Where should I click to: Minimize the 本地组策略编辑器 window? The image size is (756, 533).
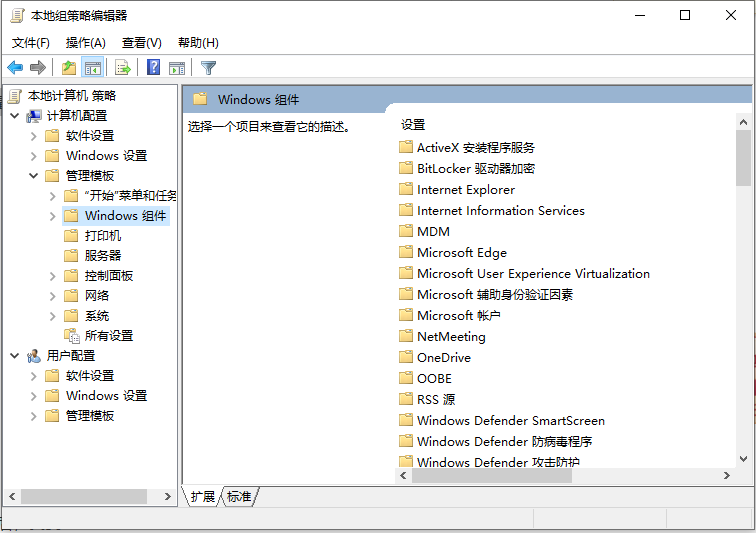[x=640, y=15]
